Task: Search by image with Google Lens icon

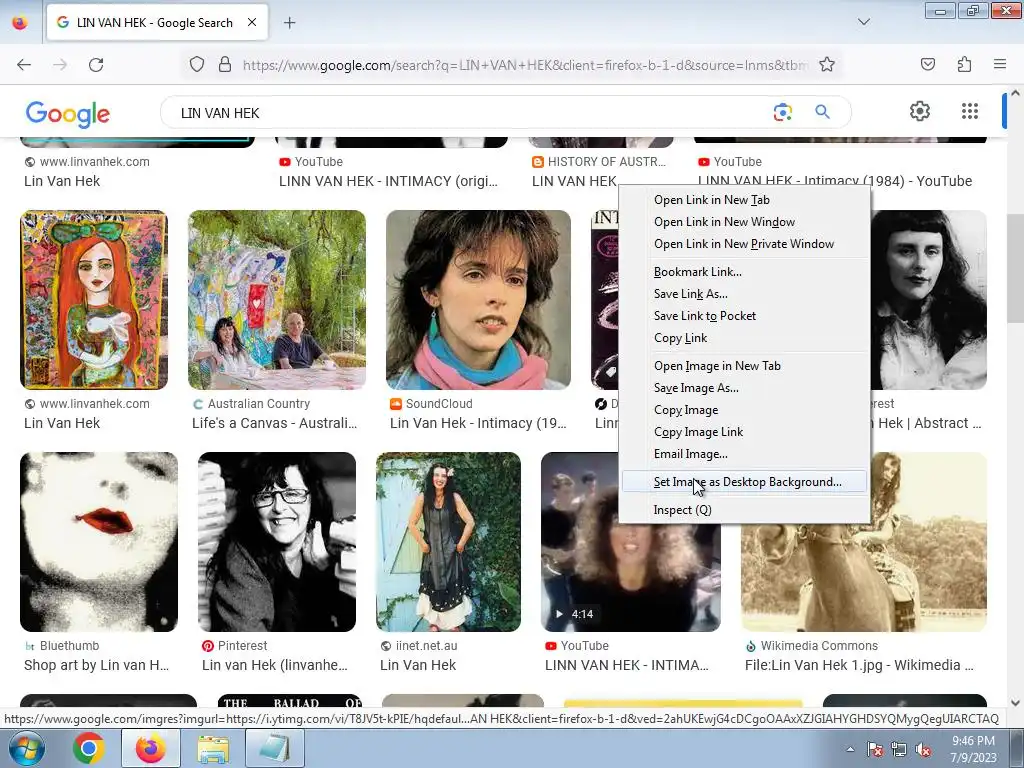Action: [x=782, y=112]
